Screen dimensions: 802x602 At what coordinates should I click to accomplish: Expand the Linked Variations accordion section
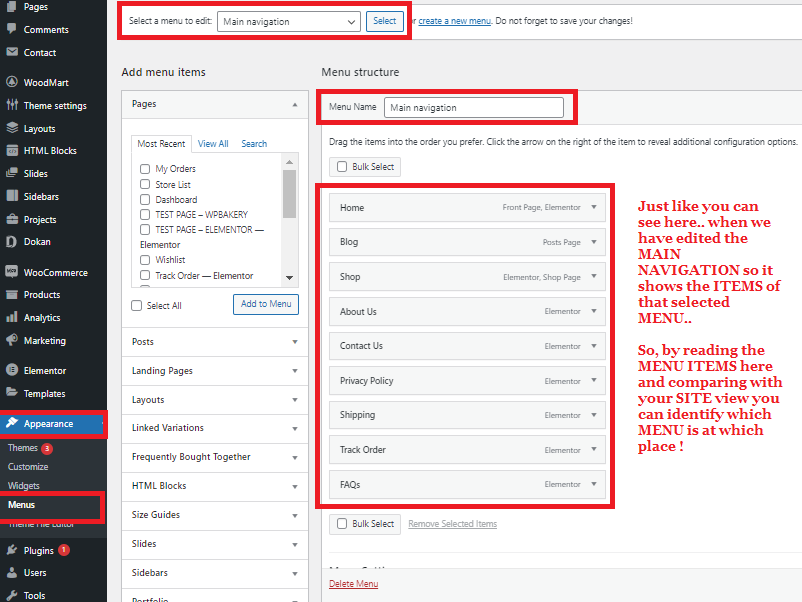coord(215,428)
